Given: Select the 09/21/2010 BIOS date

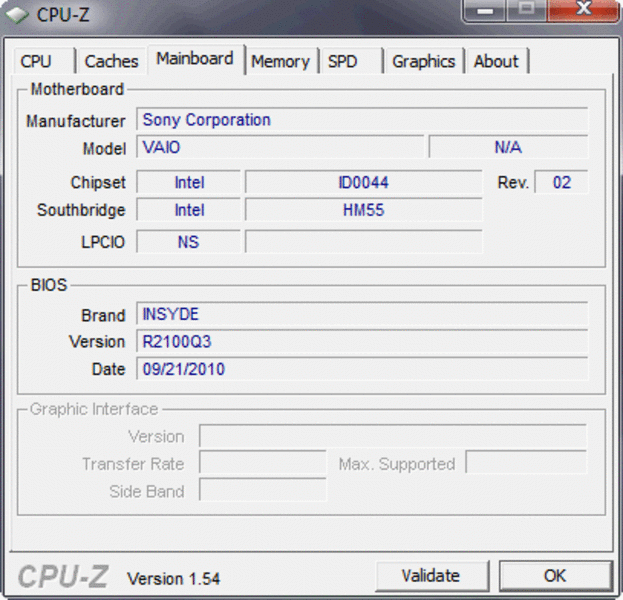Looking at the screenshot, I should click(x=362, y=369).
